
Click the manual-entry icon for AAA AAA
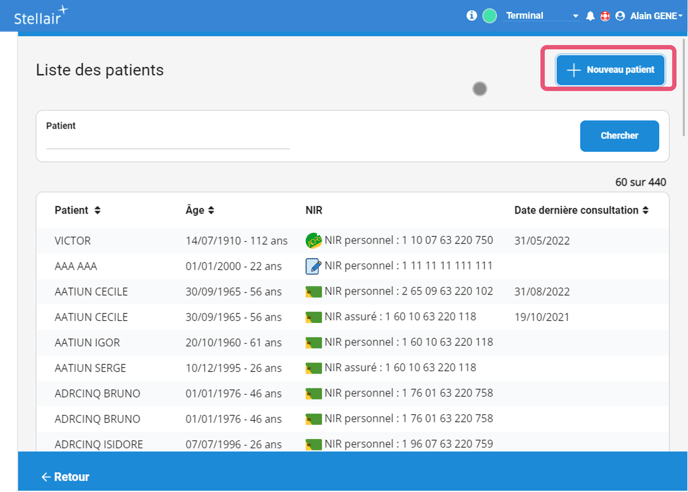click(313, 266)
